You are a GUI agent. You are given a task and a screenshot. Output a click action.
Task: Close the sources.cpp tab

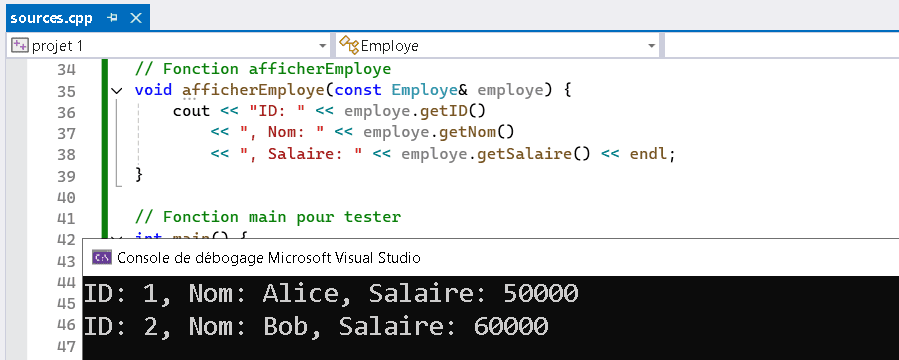[136, 18]
